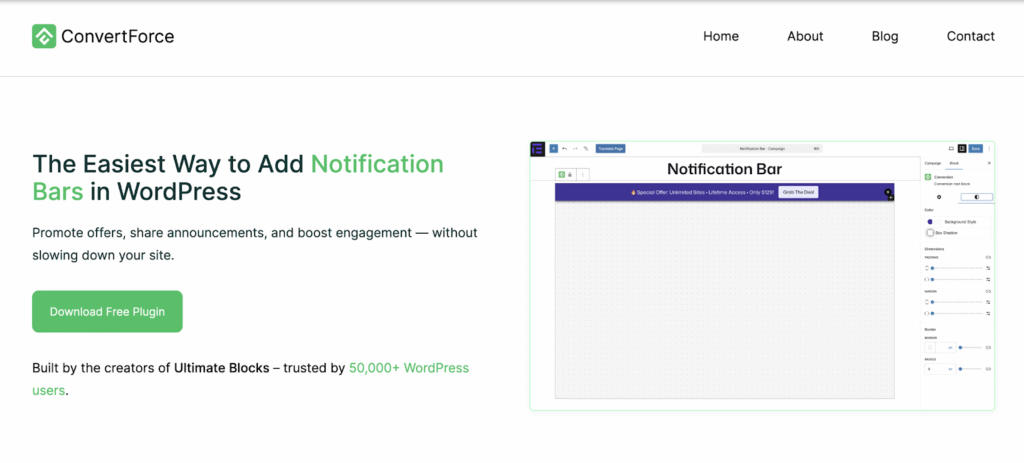The width and height of the screenshot is (1024, 463).
Task: Open the Home nav link
Action: 720,37
